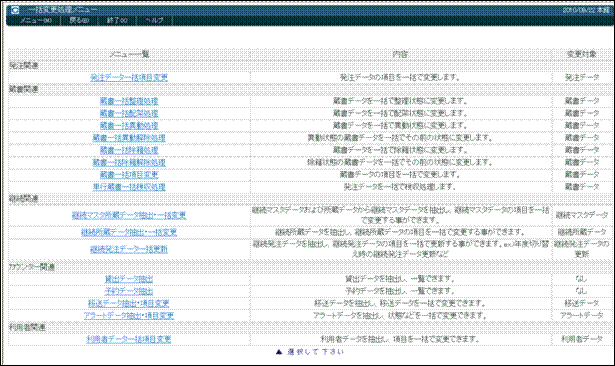
Task: Open the ヘルプ menu
Action: (x=154, y=20)
